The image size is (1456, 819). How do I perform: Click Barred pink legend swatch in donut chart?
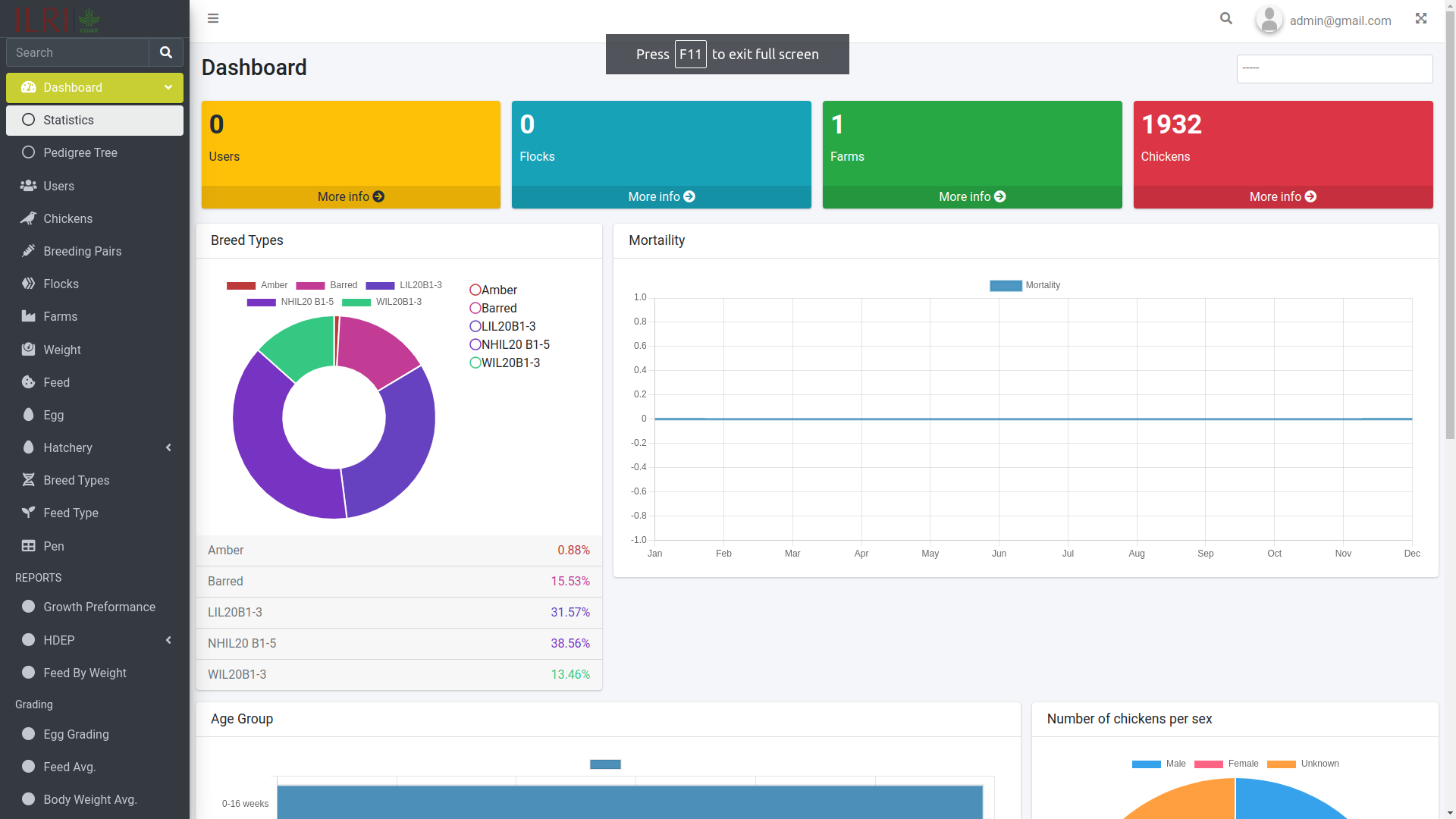pyautogui.click(x=310, y=286)
